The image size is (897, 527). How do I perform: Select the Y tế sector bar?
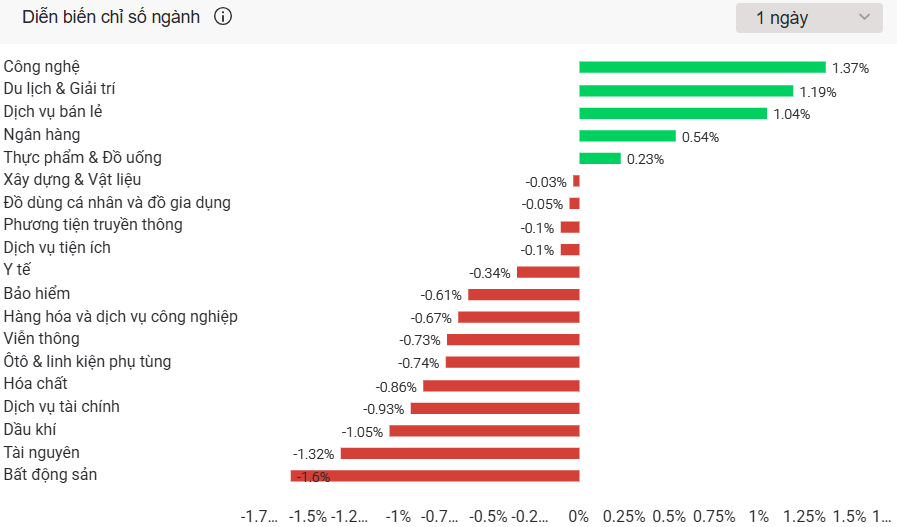pyautogui.click(x=548, y=272)
